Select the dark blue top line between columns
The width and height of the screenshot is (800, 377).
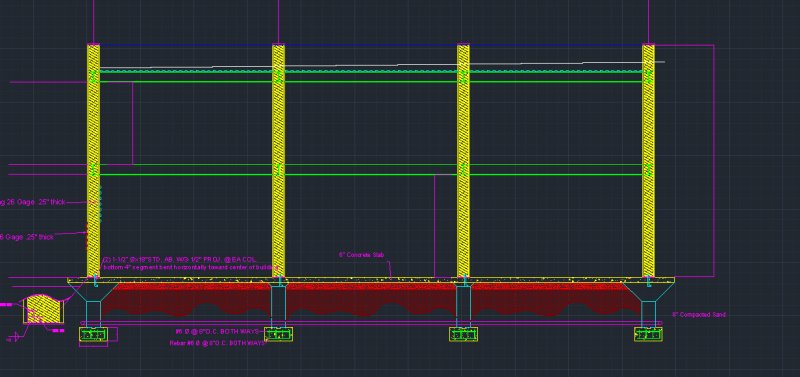click(371, 45)
